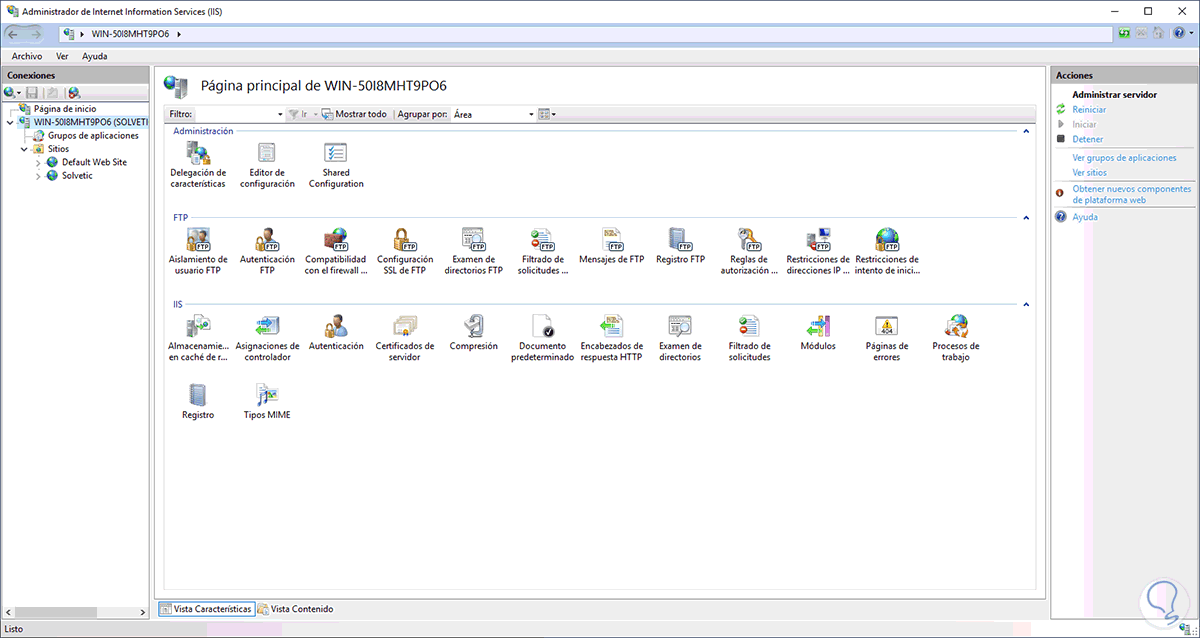Viewport: 1200px width, 638px height.
Task: Switch to Vista Características tab
Action: [205, 609]
